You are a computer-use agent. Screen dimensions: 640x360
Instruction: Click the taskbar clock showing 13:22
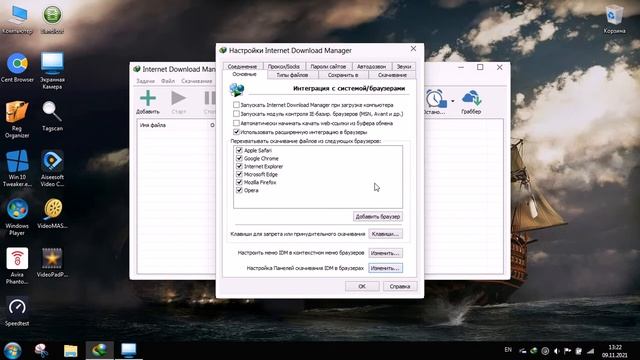pos(615,351)
